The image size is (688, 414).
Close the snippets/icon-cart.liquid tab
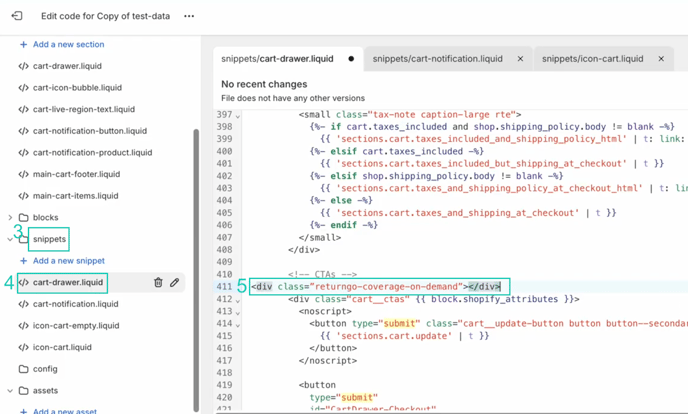point(661,59)
